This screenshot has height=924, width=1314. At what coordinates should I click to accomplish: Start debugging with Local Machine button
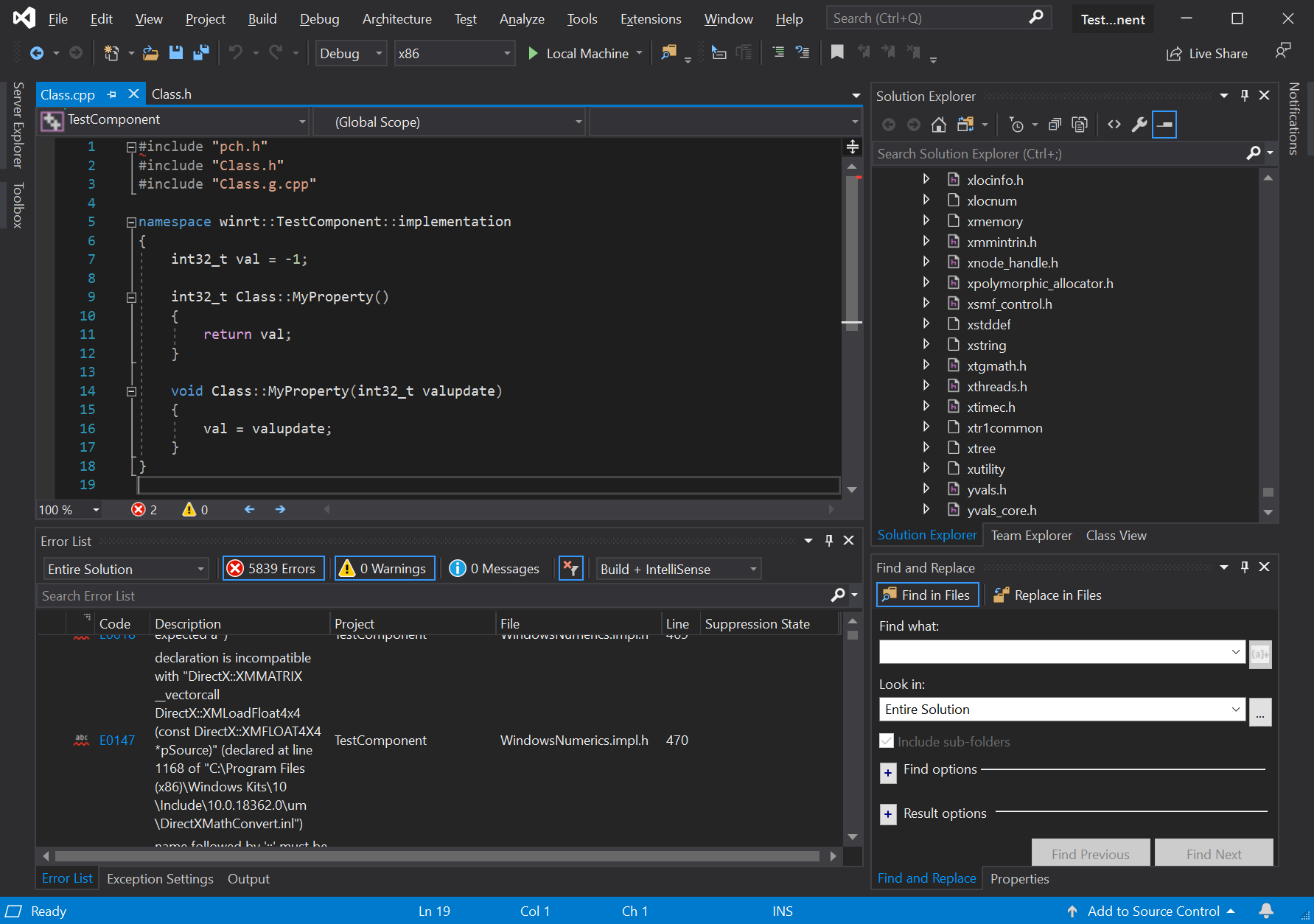[x=579, y=54]
